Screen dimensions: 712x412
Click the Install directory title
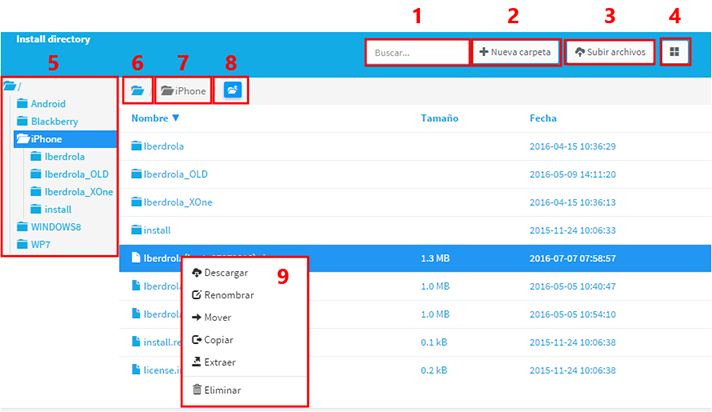pyautogui.click(x=53, y=39)
